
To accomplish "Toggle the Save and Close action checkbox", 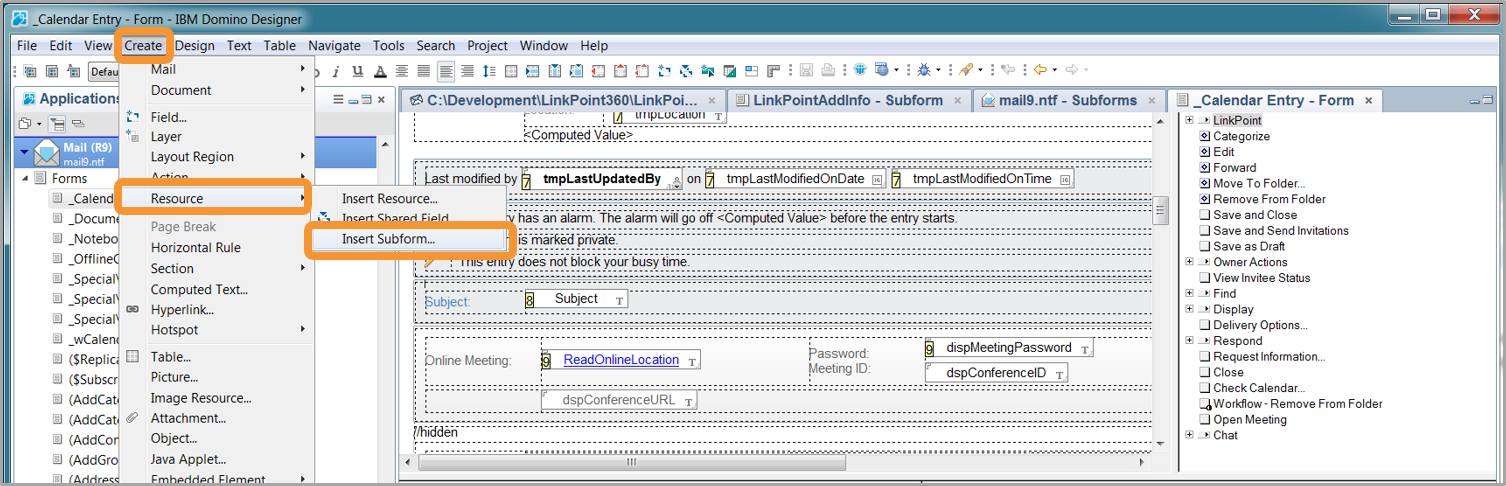I will coord(1204,215).
